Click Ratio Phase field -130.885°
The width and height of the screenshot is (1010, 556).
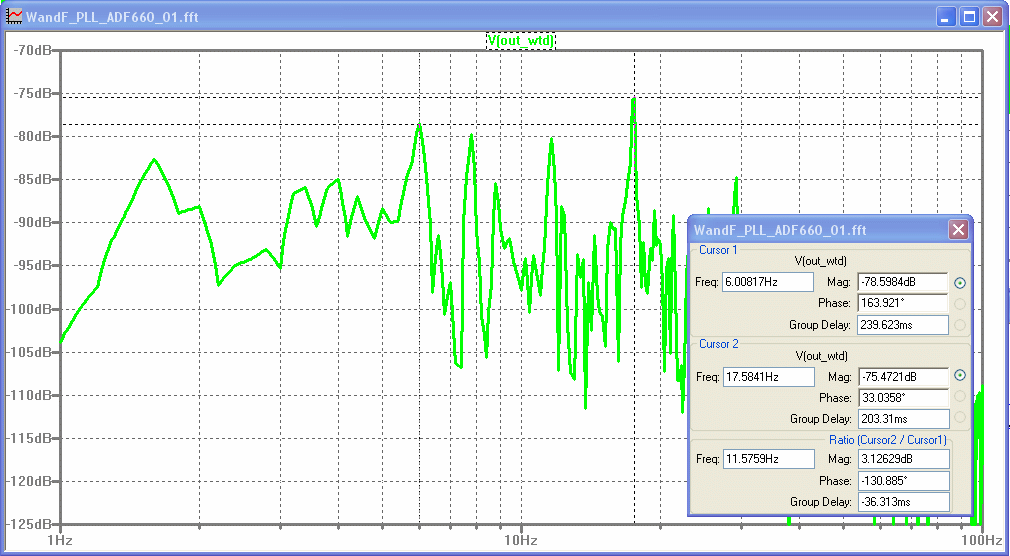[903, 481]
